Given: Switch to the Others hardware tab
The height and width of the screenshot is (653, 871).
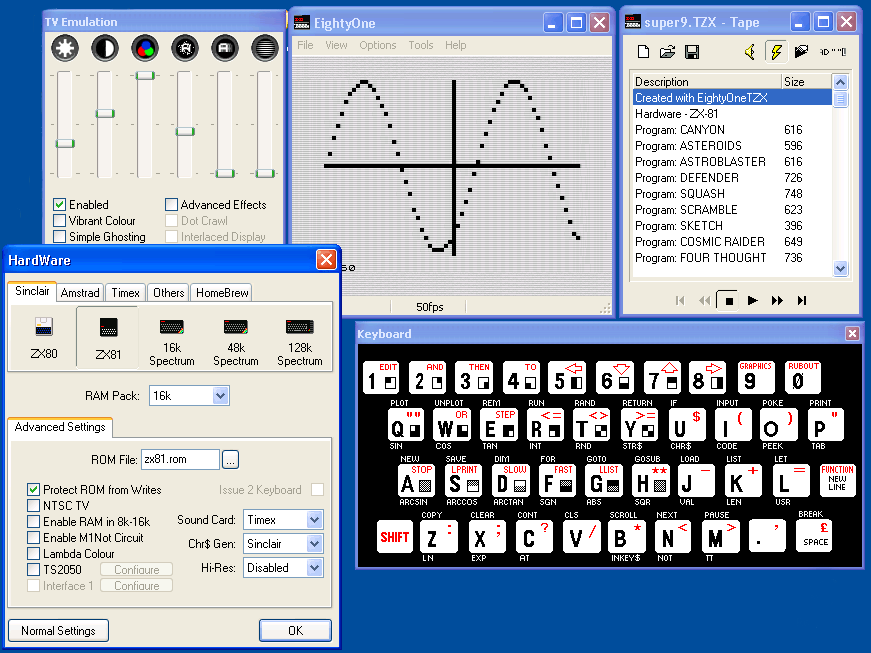Looking at the screenshot, I should click(168, 293).
